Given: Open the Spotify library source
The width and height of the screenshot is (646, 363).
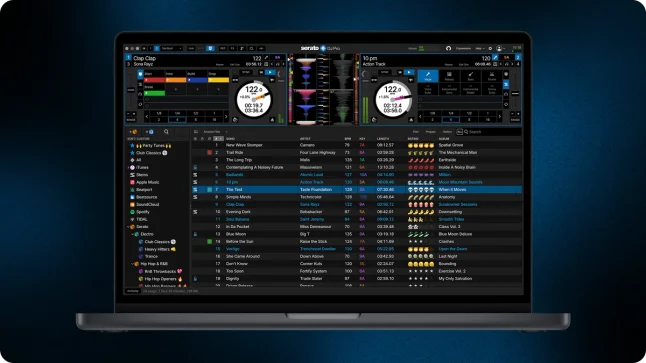Looking at the screenshot, I should 140,212.
